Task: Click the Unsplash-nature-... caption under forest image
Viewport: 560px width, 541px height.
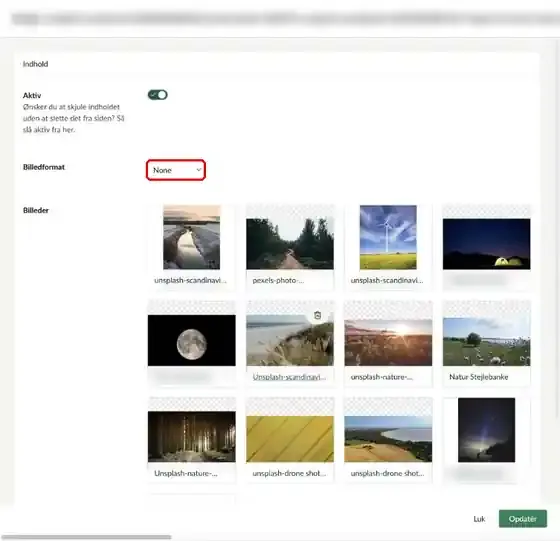Action: tap(186, 473)
